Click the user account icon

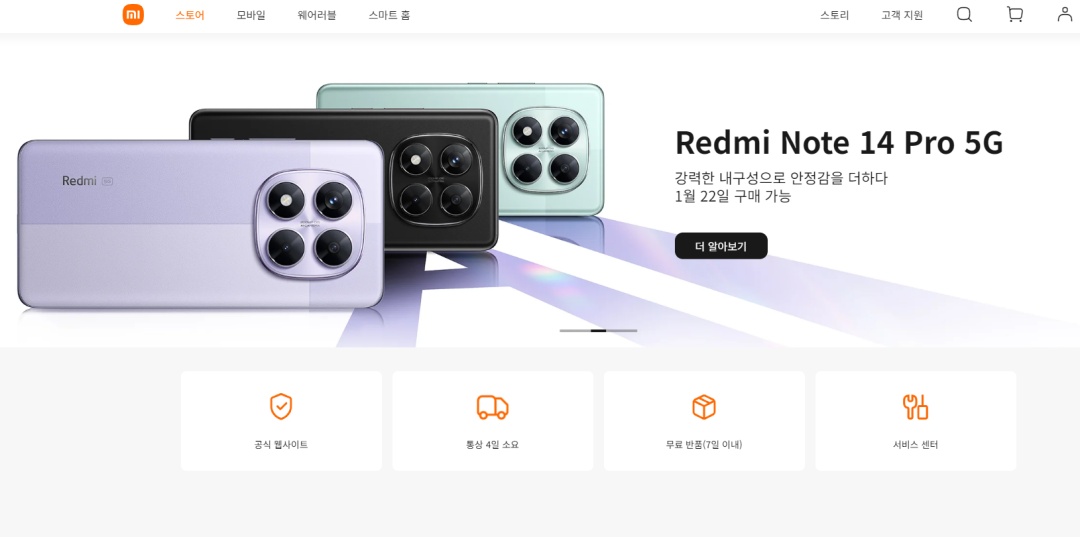pos(1065,14)
